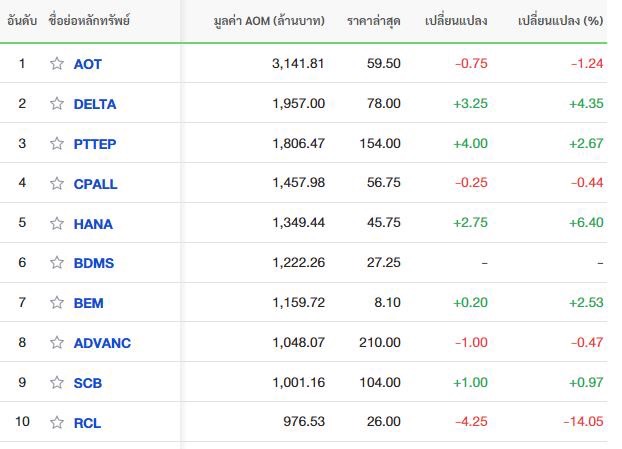Viewport: 622px width, 449px height.
Task: Click the star icon beside ADVANC
Action: point(57,342)
